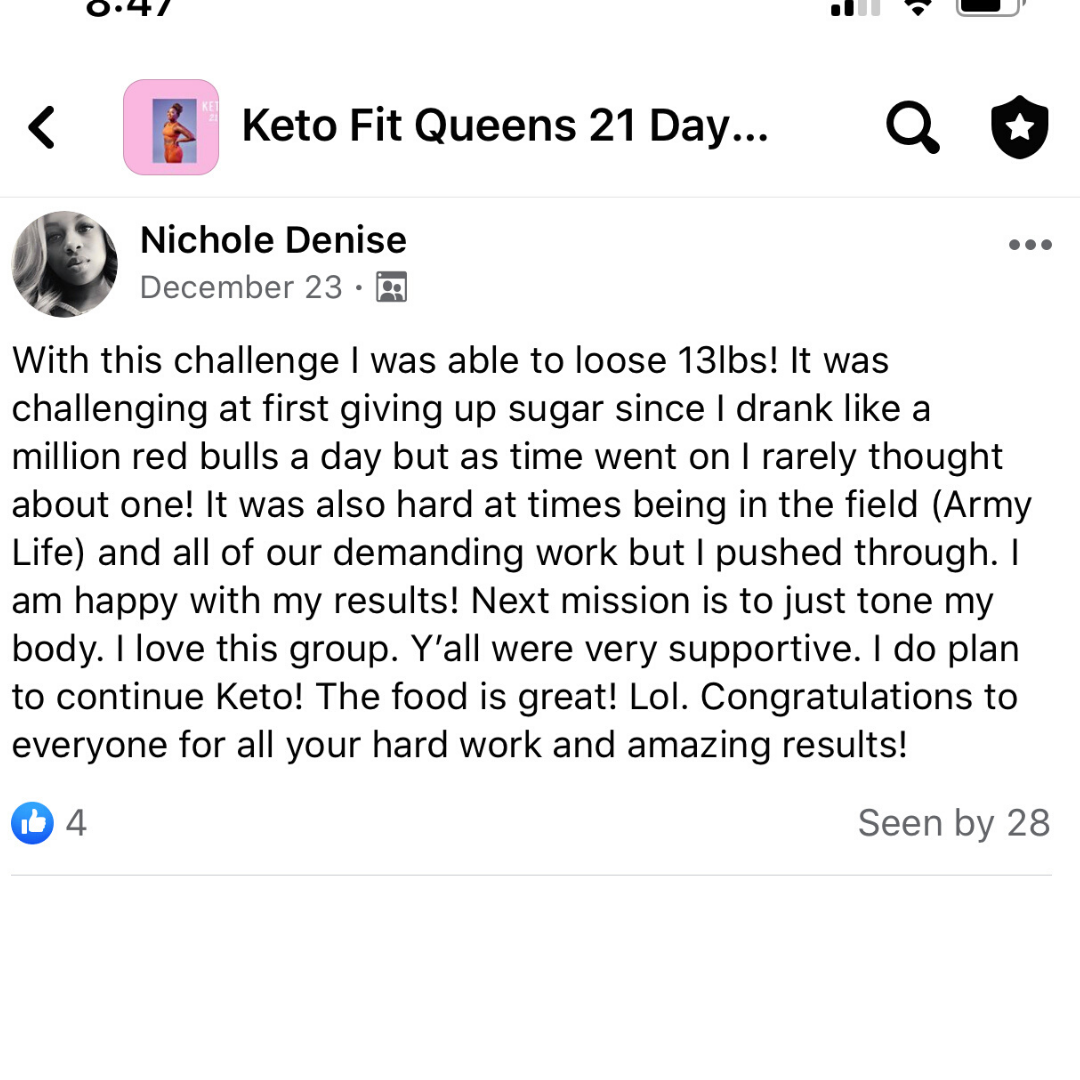Image resolution: width=1080 pixels, height=1080 pixels.
Task: Tap the clock time in status bar
Action: pos(129,7)
